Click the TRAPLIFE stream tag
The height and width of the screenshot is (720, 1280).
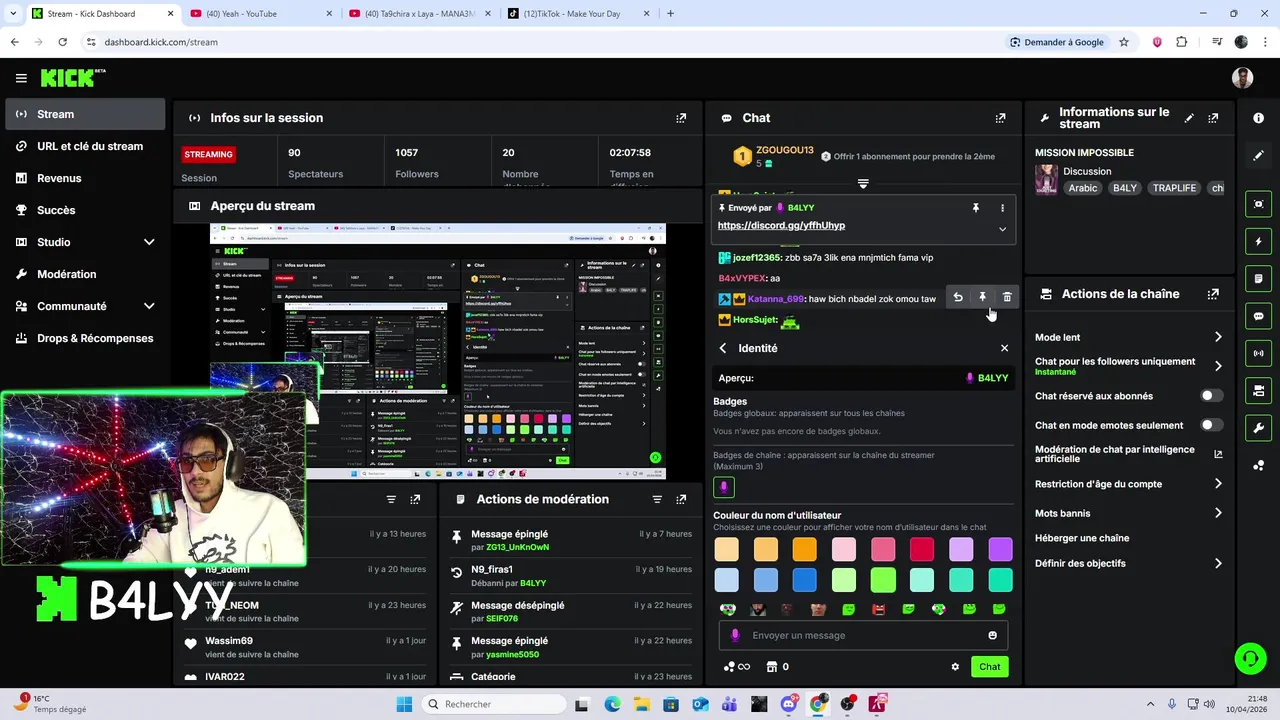[x=1174, y=188]
